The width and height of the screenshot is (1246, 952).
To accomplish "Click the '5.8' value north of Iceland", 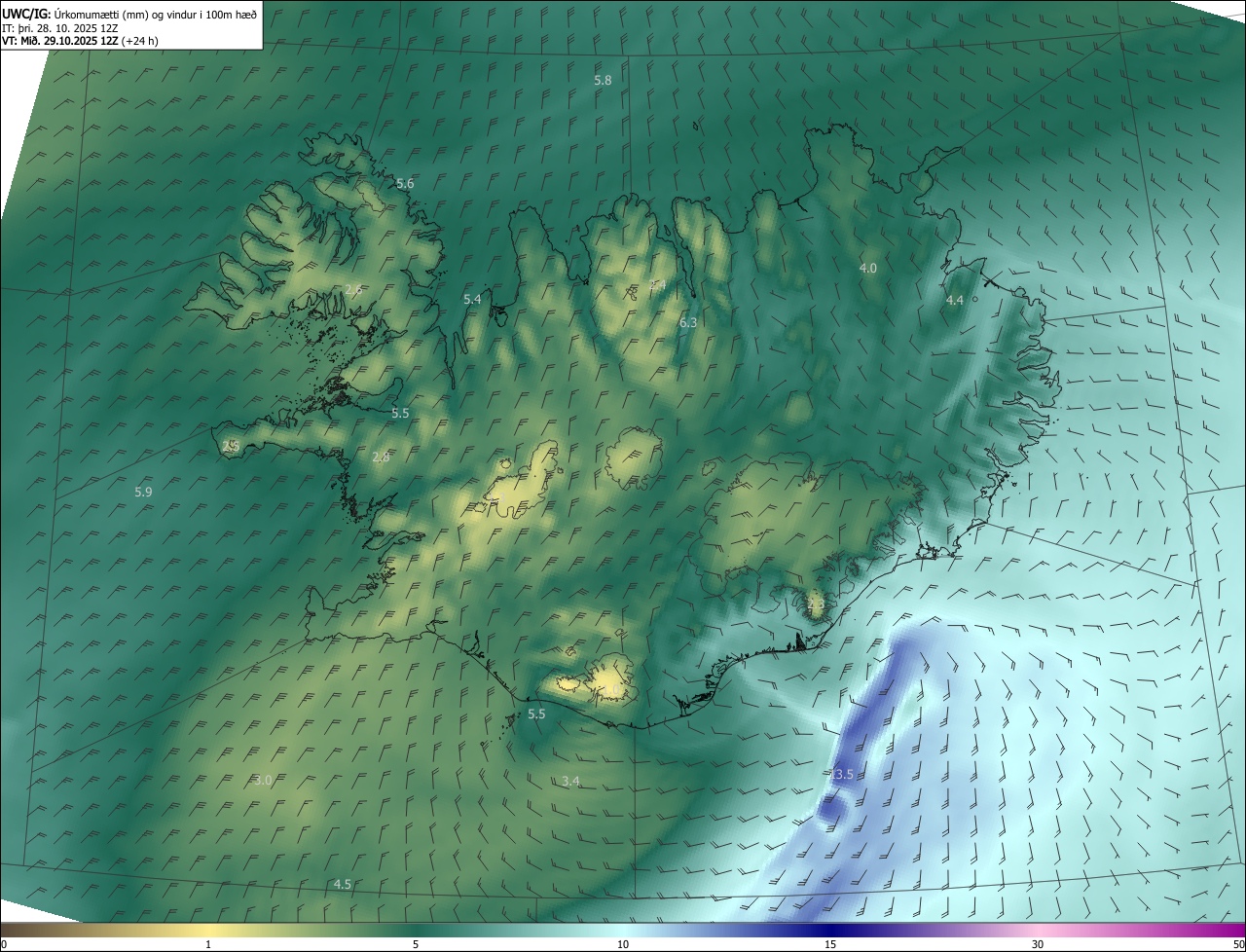I will [603, 80].
